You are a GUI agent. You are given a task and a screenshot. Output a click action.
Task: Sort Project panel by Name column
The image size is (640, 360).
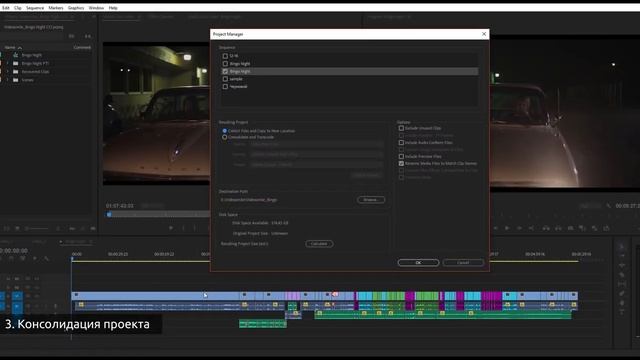[10, 47]
